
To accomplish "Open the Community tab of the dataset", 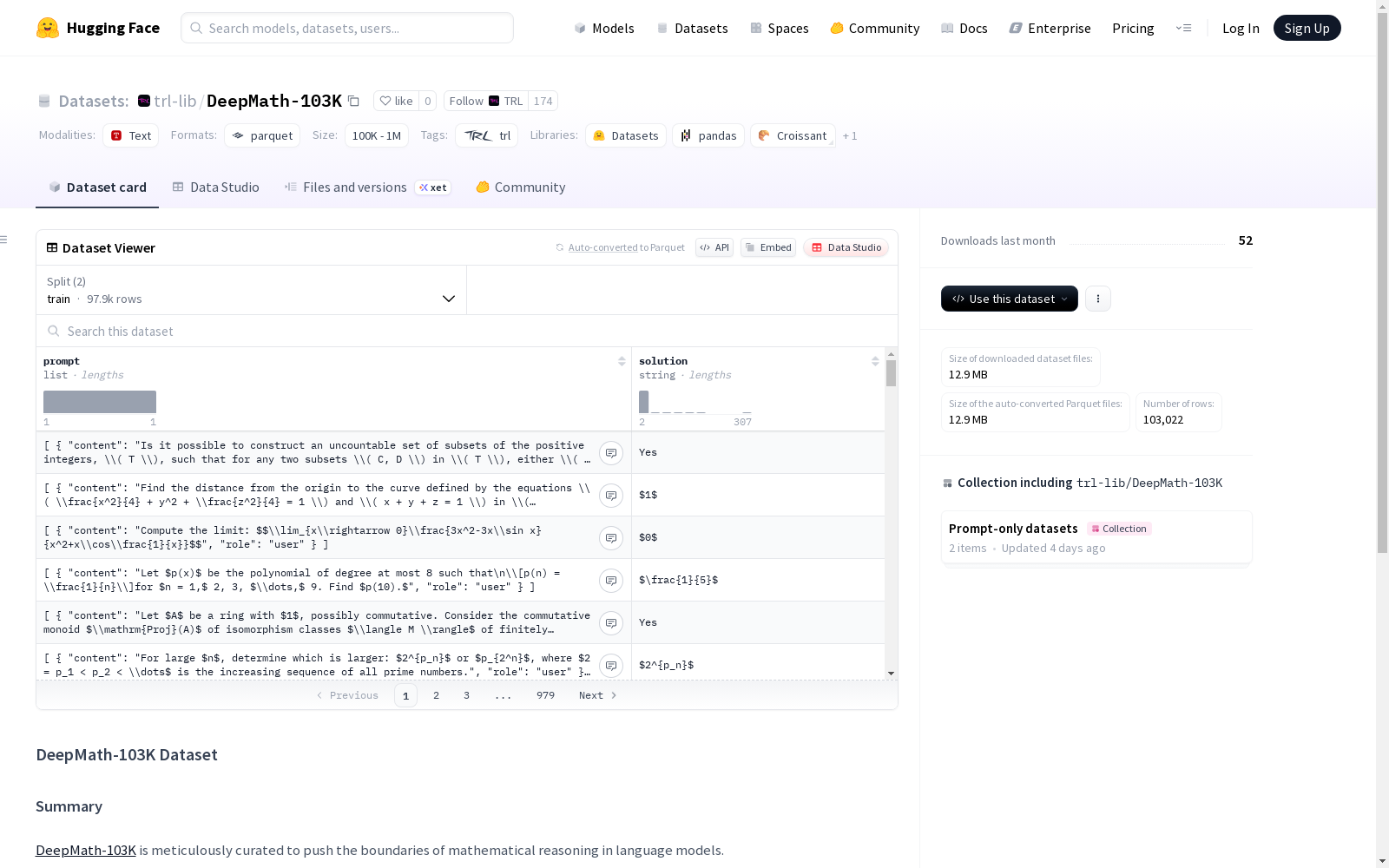I will coord(521,187).
